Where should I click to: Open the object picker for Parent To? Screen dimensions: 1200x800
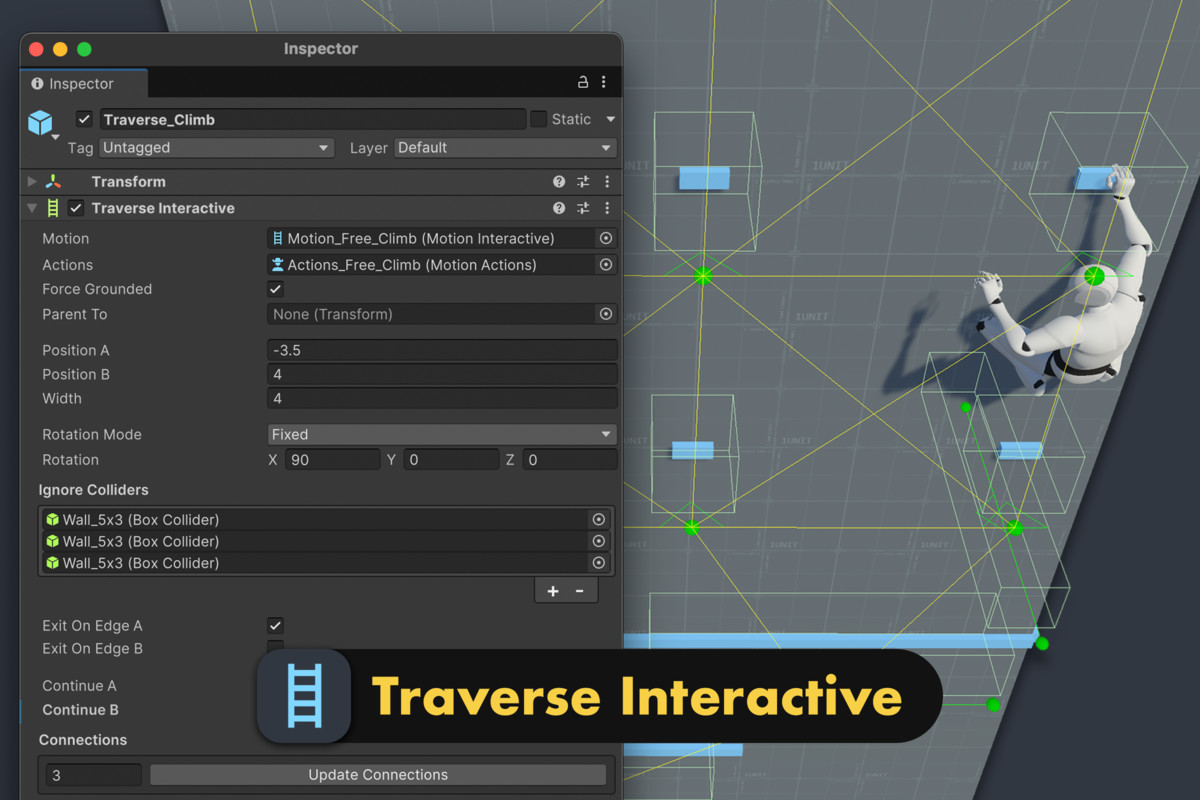pos(606,314)
